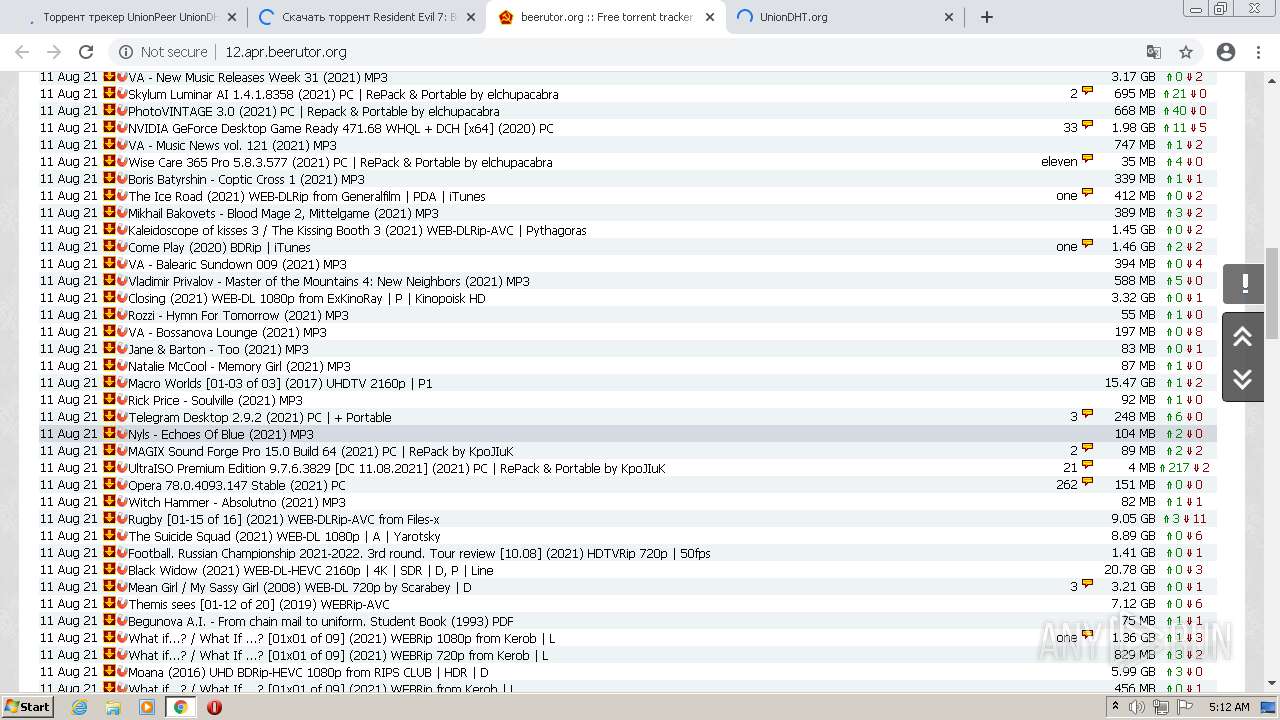Viewport: 1280px width, 720px height.
Task: Click red stop-sign app on taskbar
Action: pos(214,707)
